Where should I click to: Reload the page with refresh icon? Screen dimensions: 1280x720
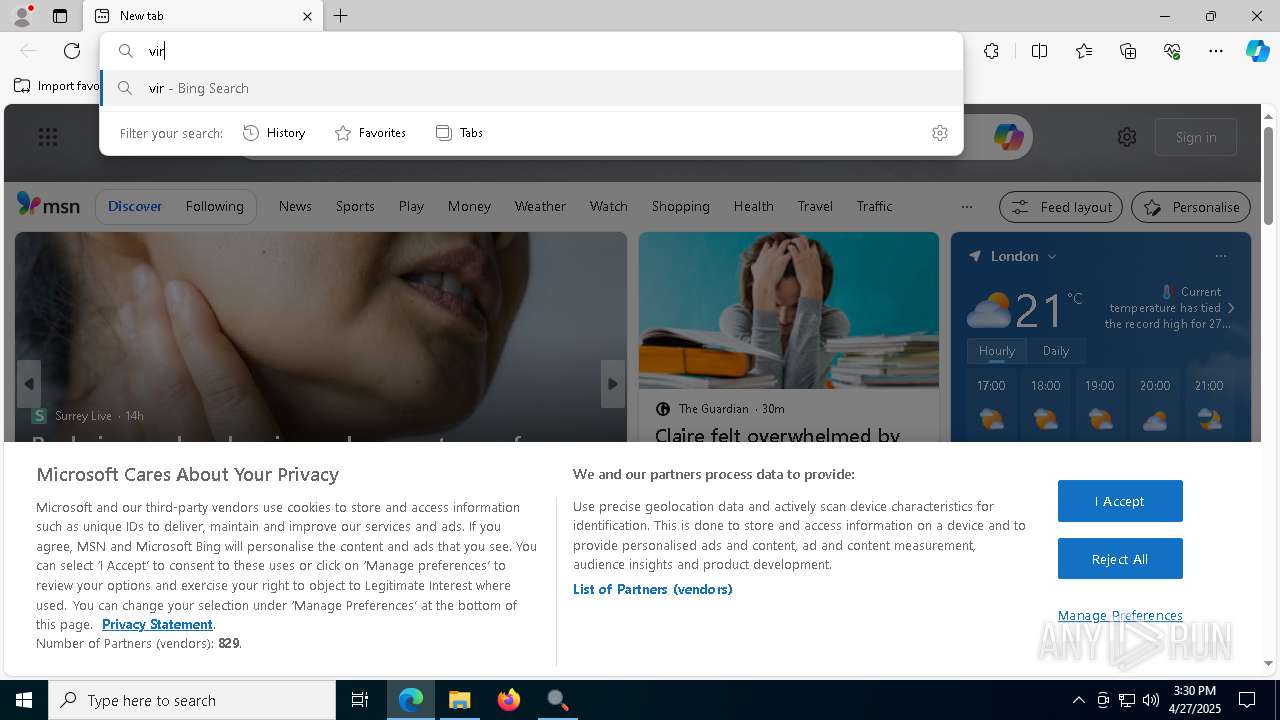pos(72,51)
